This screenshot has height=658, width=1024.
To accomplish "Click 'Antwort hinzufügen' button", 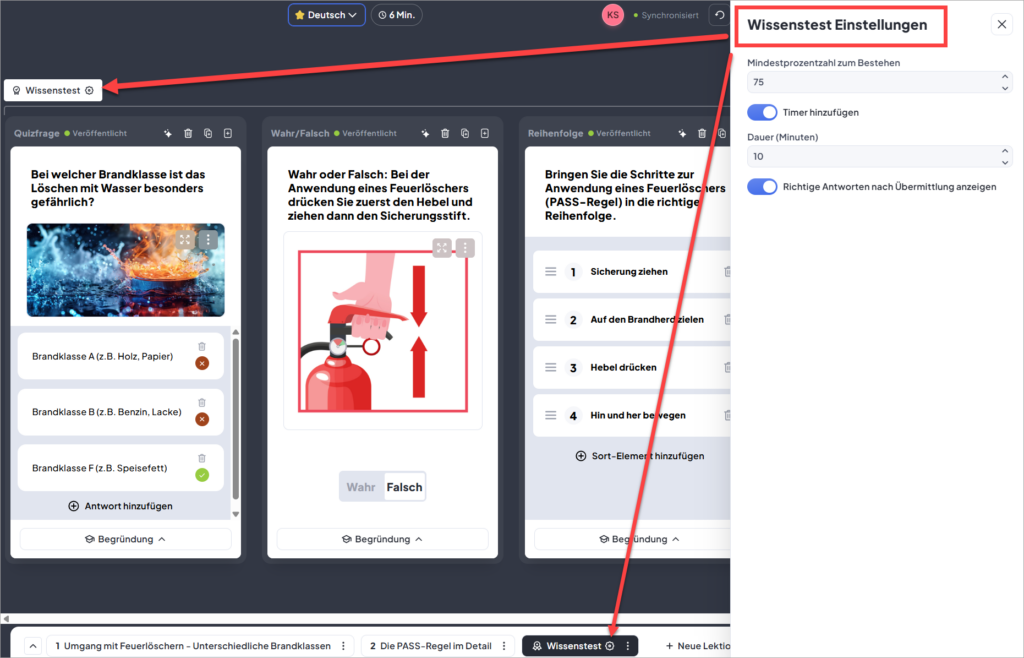I will click(120, 506).
